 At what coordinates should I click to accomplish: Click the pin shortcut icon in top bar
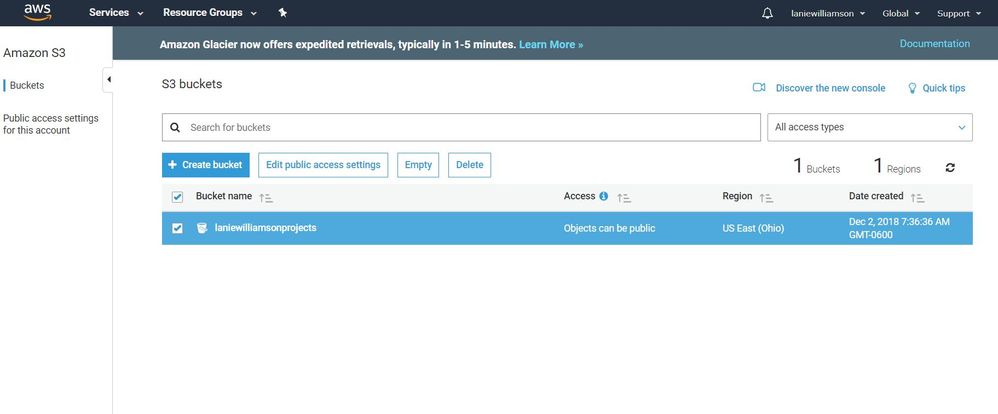[283, 13]
